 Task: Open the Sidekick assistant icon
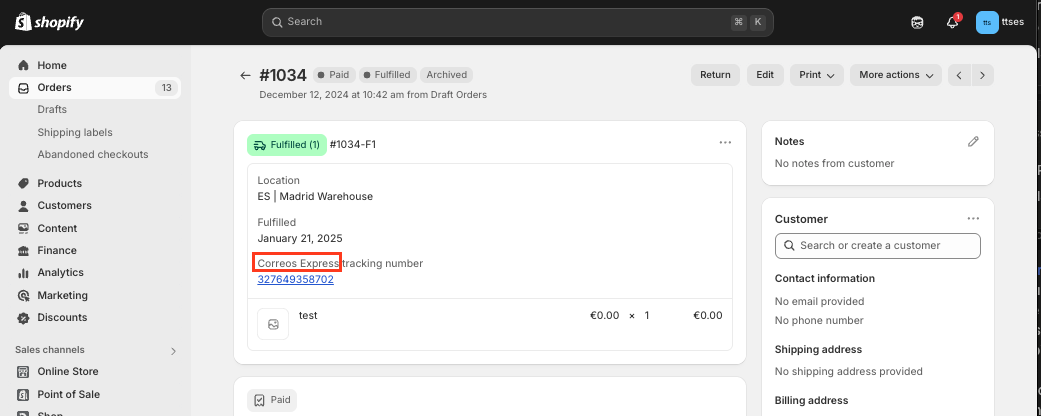(x=917, y=23)
